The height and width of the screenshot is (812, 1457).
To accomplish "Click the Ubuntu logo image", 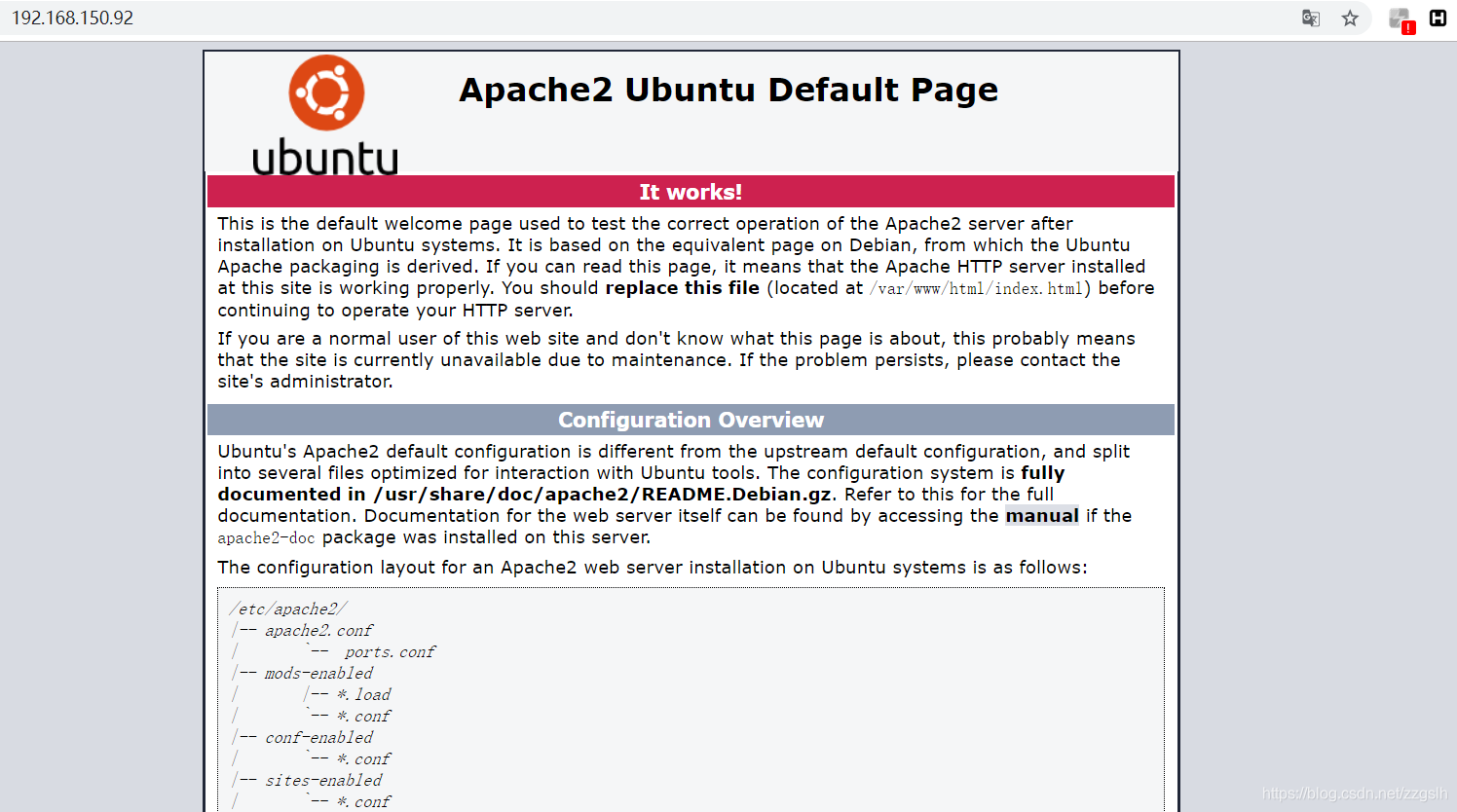I will 325,115.
